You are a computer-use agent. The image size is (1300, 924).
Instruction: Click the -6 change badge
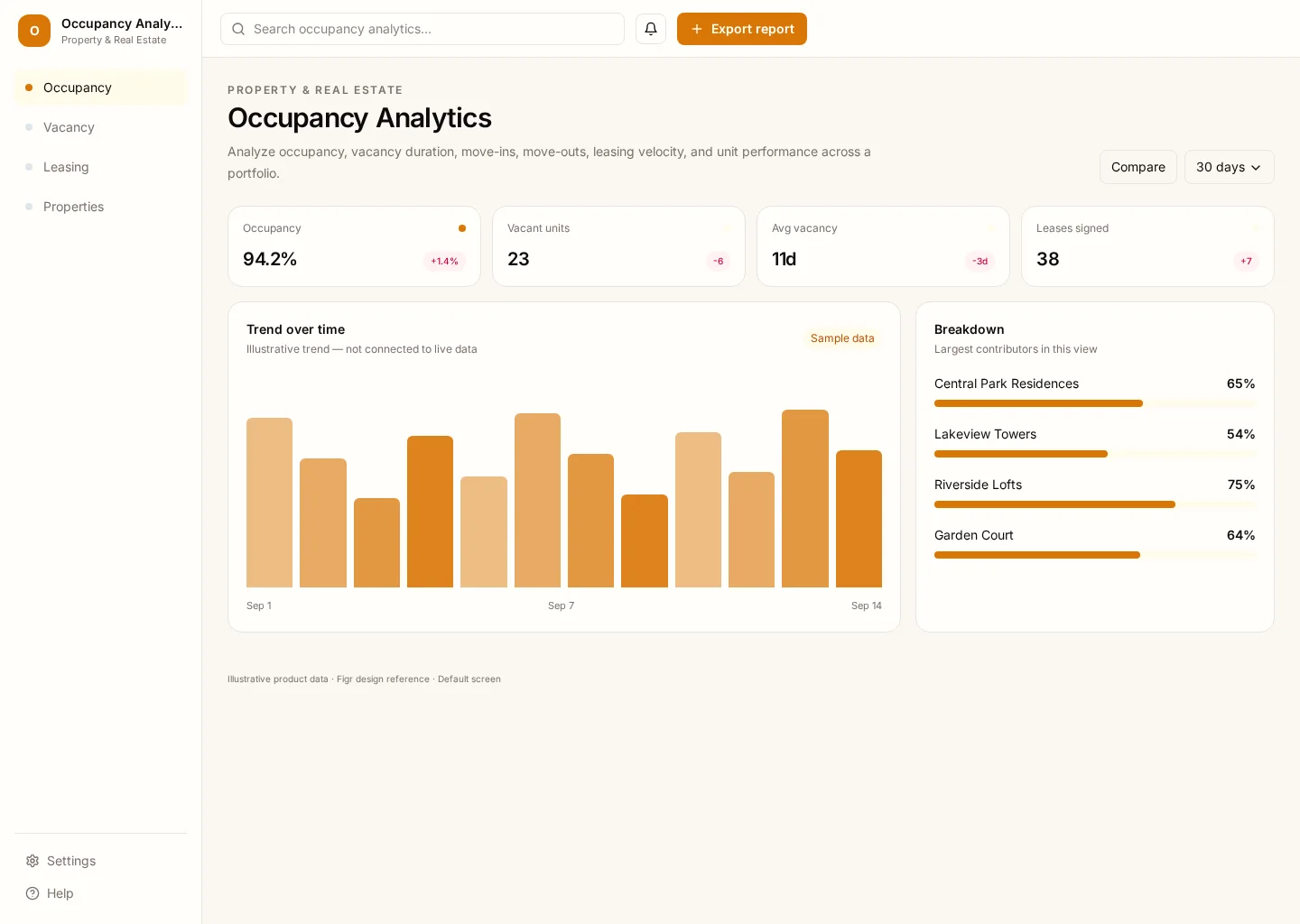(719, 261)
